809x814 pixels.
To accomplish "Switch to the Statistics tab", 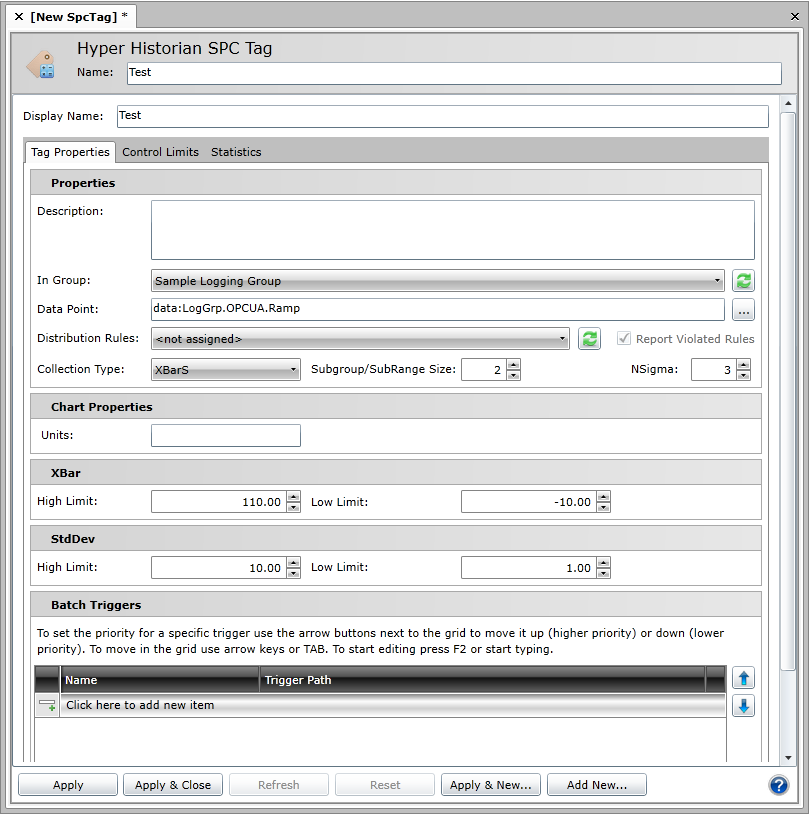I will 236,152.
